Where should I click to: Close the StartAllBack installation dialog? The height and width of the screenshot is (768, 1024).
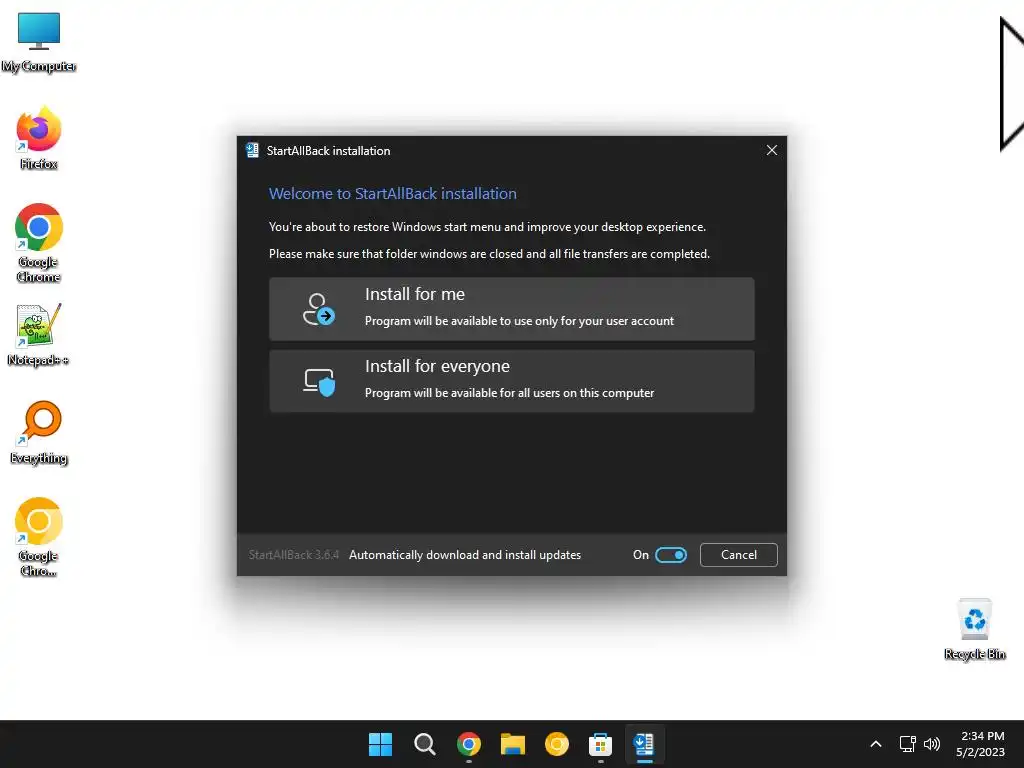pyautogui.click(x=771, y=150)
